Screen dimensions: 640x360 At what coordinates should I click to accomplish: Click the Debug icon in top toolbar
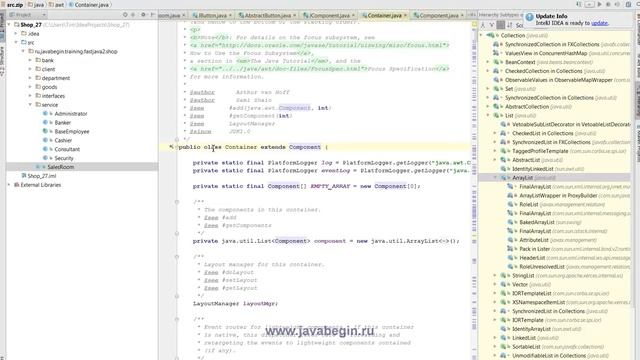[x=608, y=4]
